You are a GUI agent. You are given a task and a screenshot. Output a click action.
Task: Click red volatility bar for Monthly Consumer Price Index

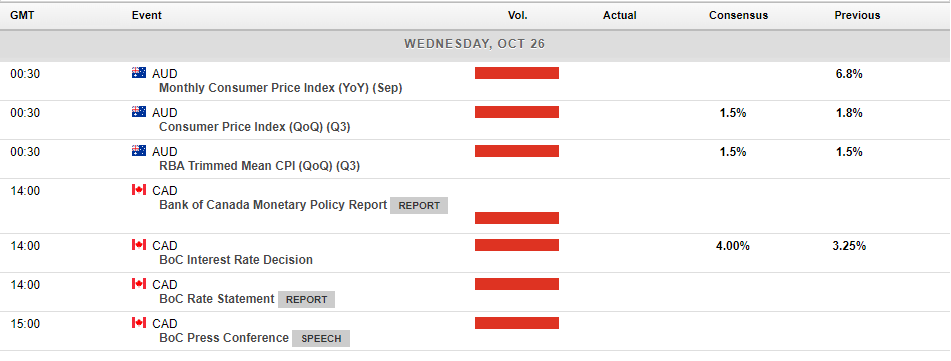(517, 73)
